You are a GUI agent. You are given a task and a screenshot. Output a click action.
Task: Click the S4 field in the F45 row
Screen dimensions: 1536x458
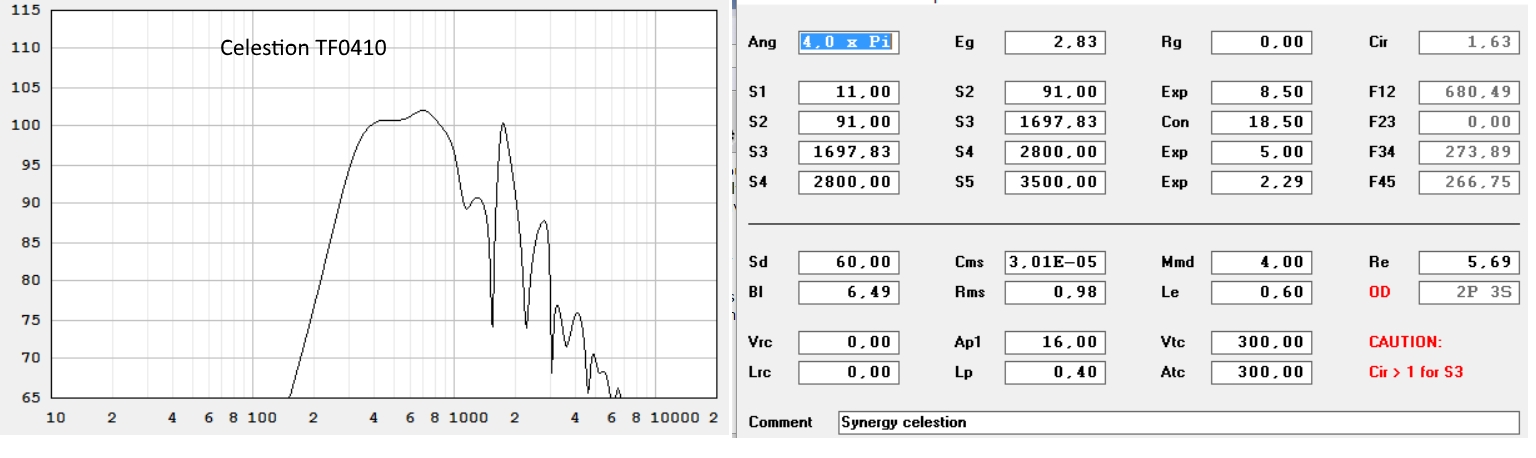point(849,183)
